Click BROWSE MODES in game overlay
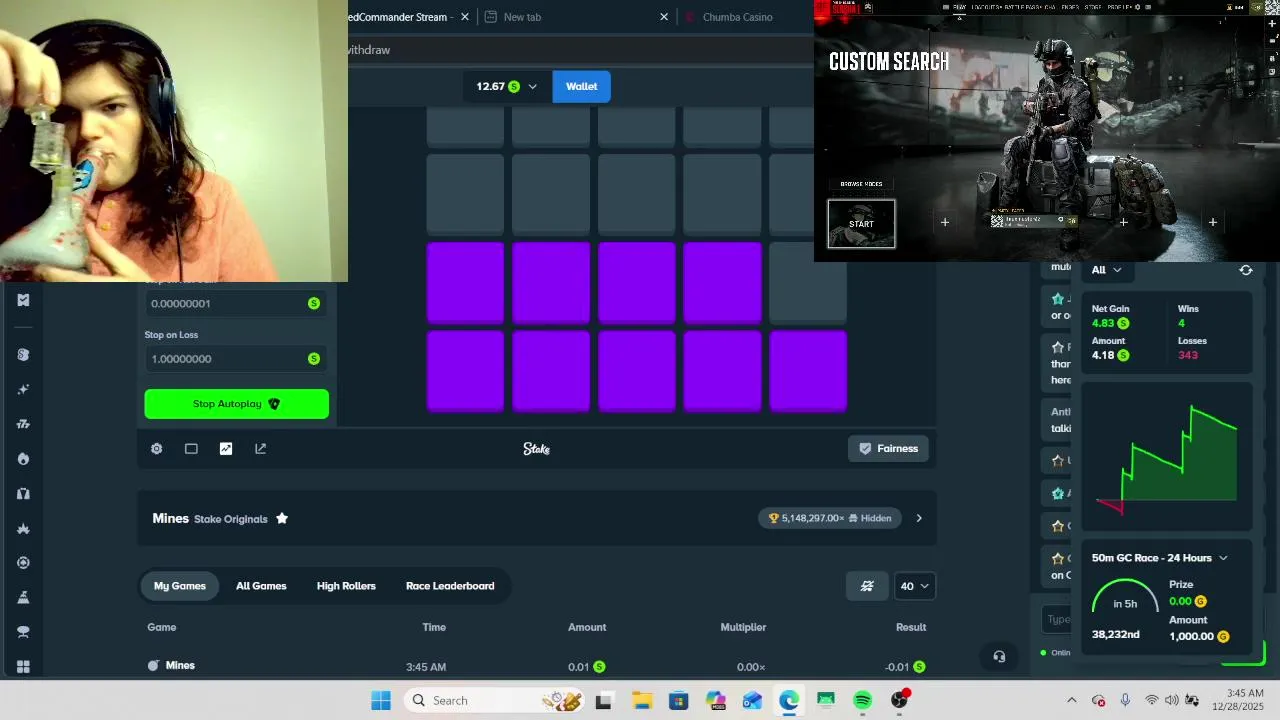This screenshot has width=1280, height=720. click(x=861, y=184)
